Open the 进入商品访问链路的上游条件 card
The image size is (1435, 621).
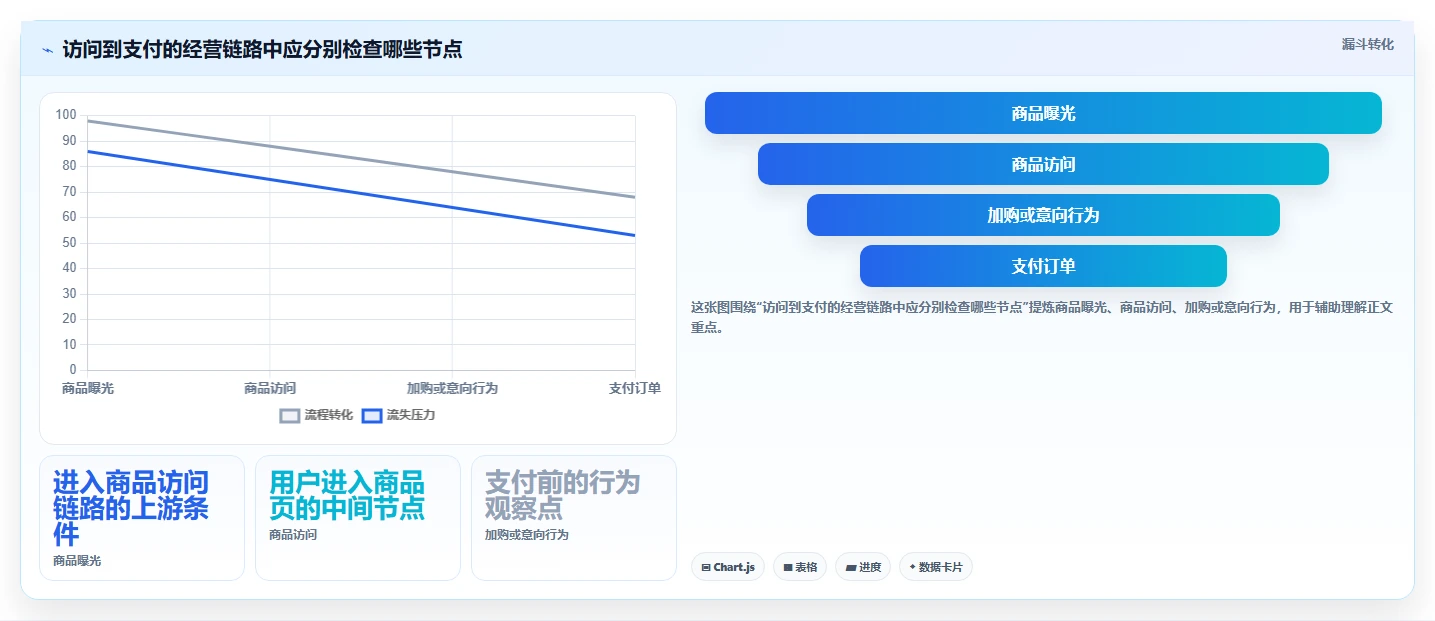(x=142, y=518)
